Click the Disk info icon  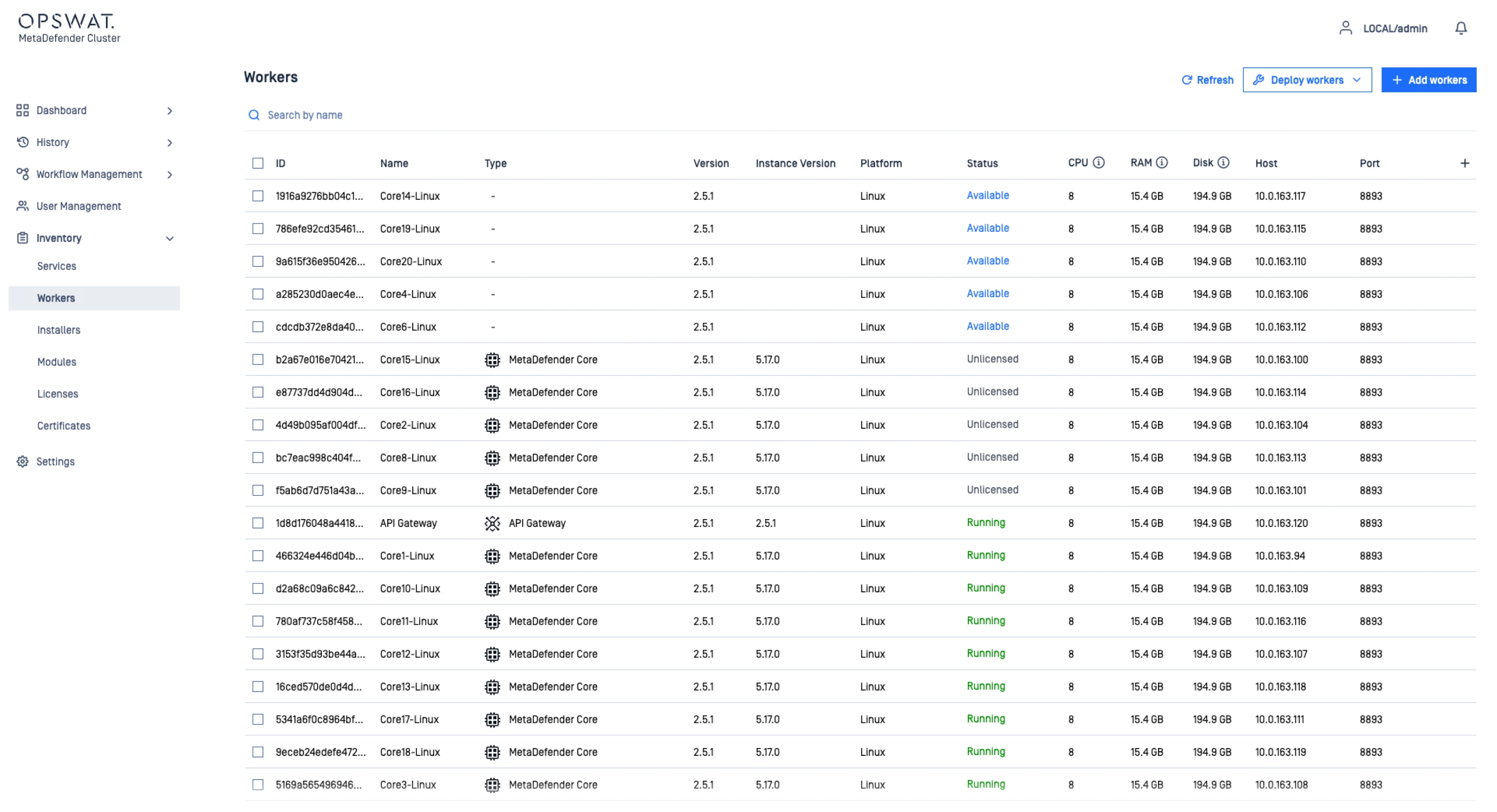point(1223,163)
